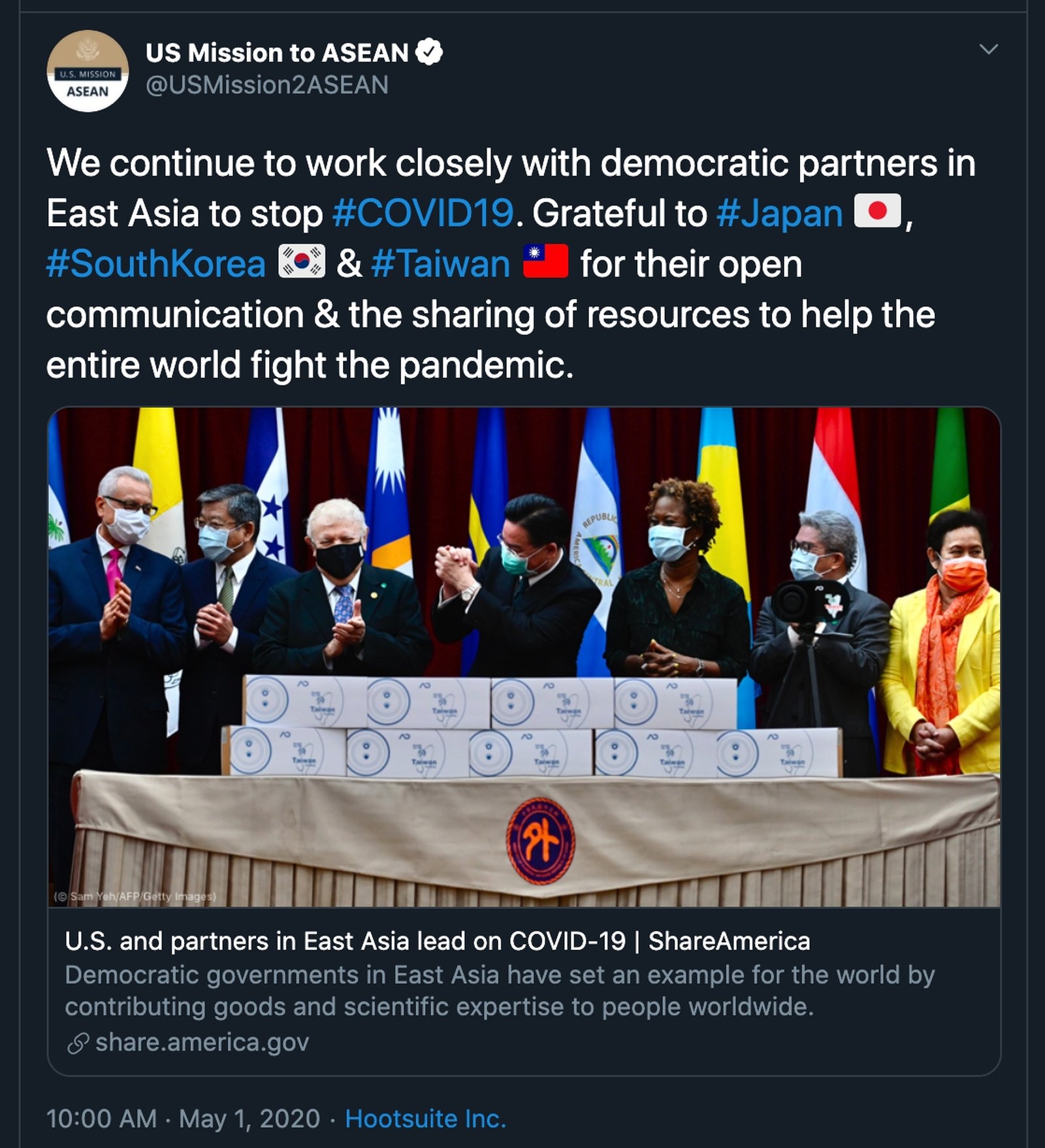Open the US Mission to ASEAN profile name

coord(277,53)
